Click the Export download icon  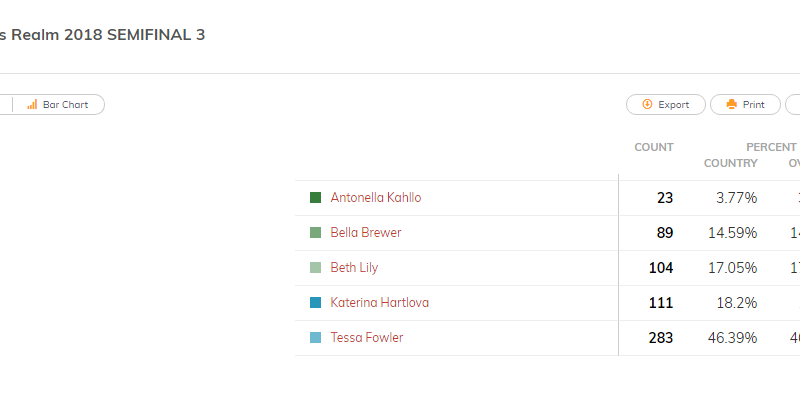point(647,104)
